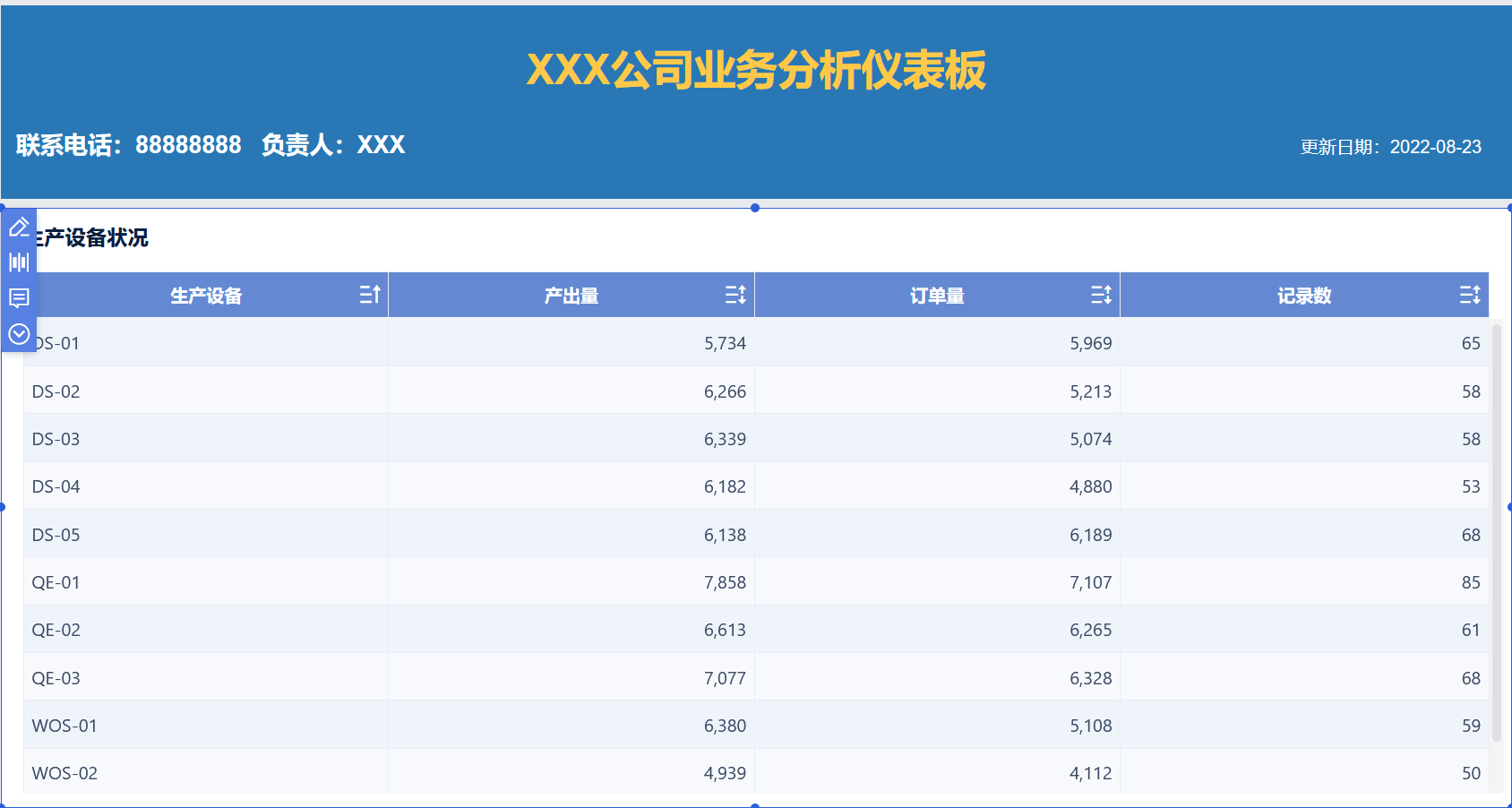Click order value 5,969

[1091, 343]
